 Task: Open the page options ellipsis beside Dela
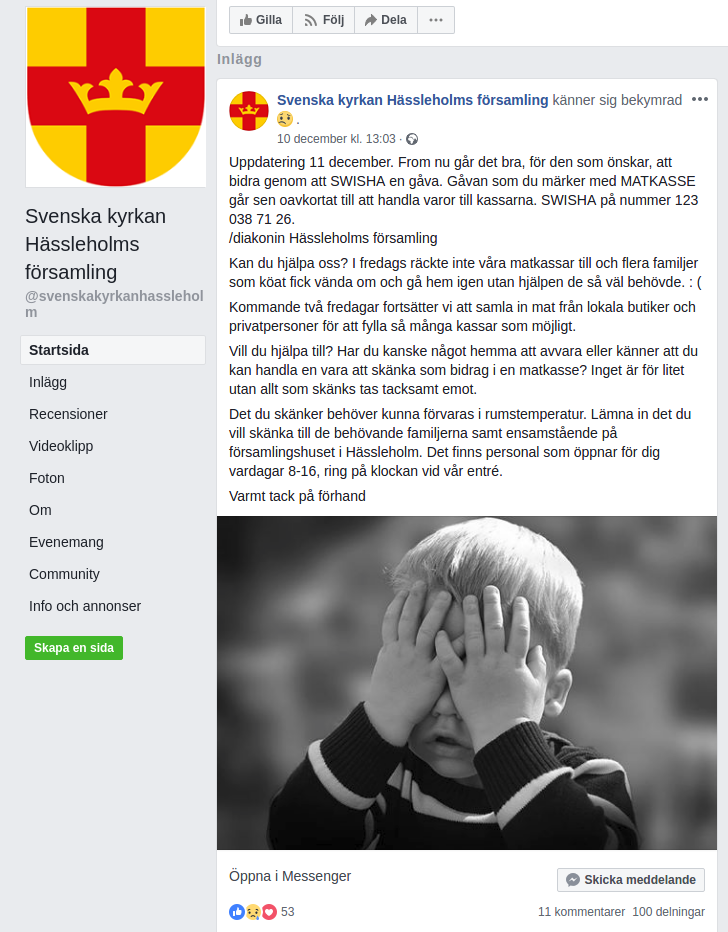436,20
